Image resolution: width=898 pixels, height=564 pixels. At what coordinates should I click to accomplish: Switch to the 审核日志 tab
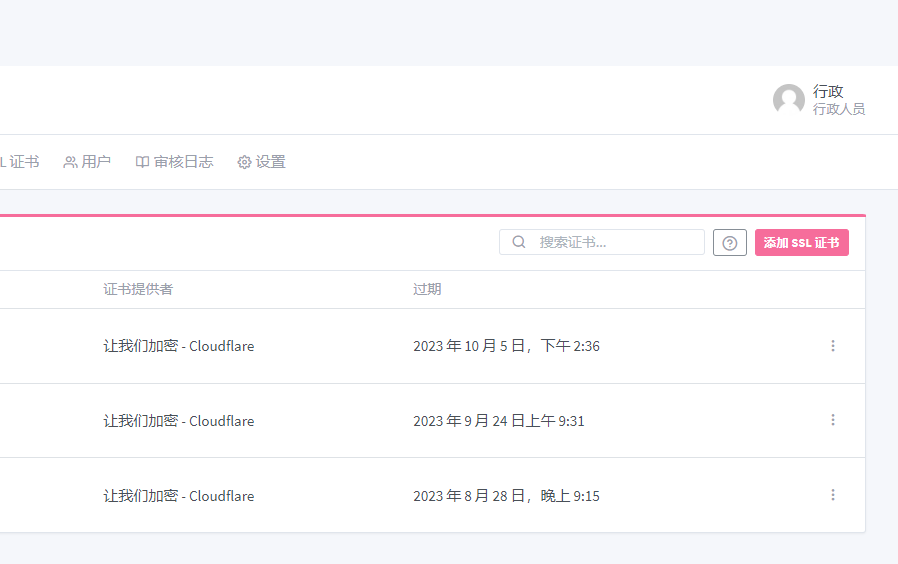(174, 162)
